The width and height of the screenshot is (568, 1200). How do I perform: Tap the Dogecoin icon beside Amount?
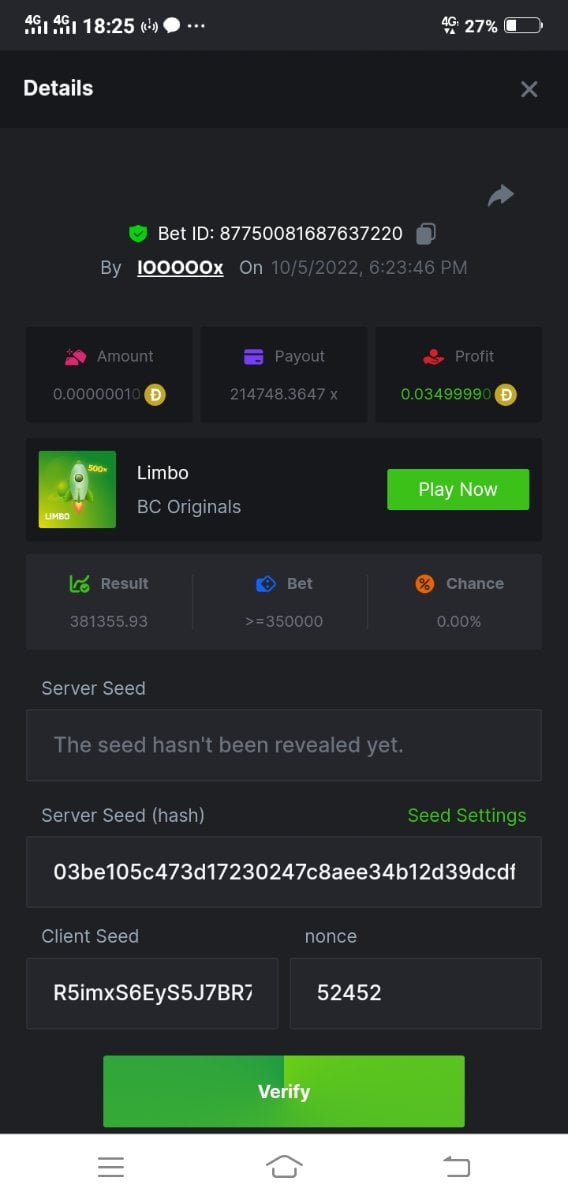[155, 394]
